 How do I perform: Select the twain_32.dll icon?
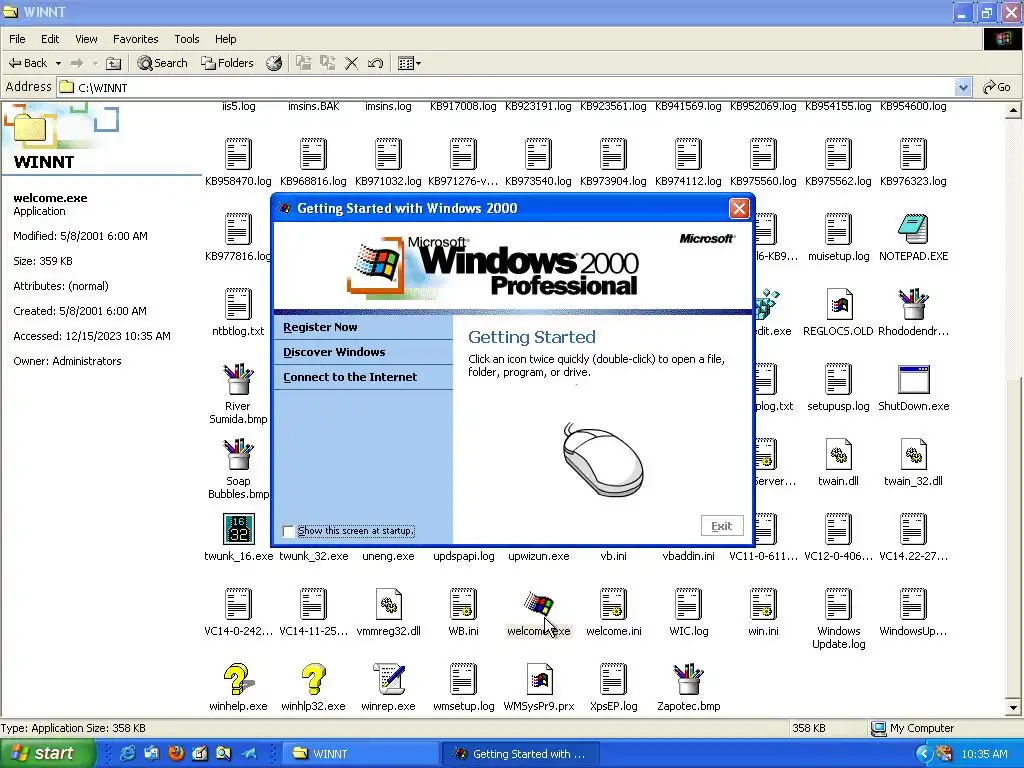[913, 454]
